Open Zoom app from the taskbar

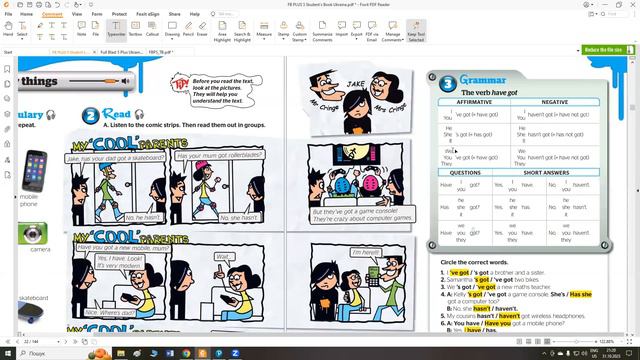[x=235, y=353]
